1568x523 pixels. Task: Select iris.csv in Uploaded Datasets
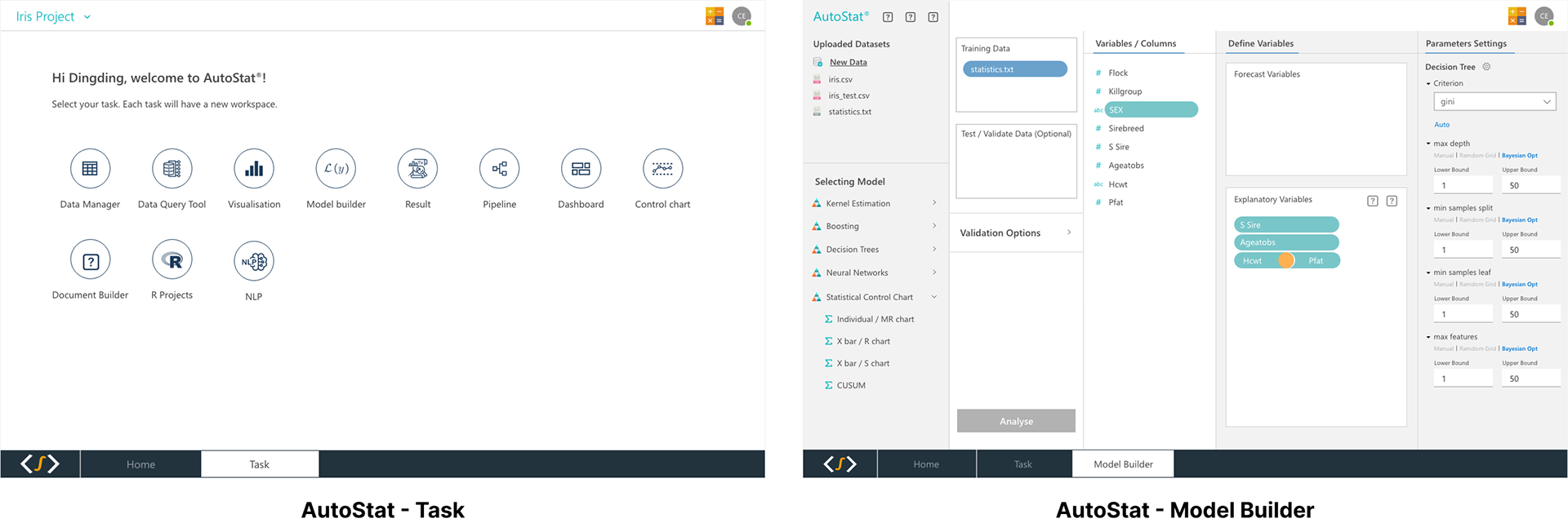[840, 79]
